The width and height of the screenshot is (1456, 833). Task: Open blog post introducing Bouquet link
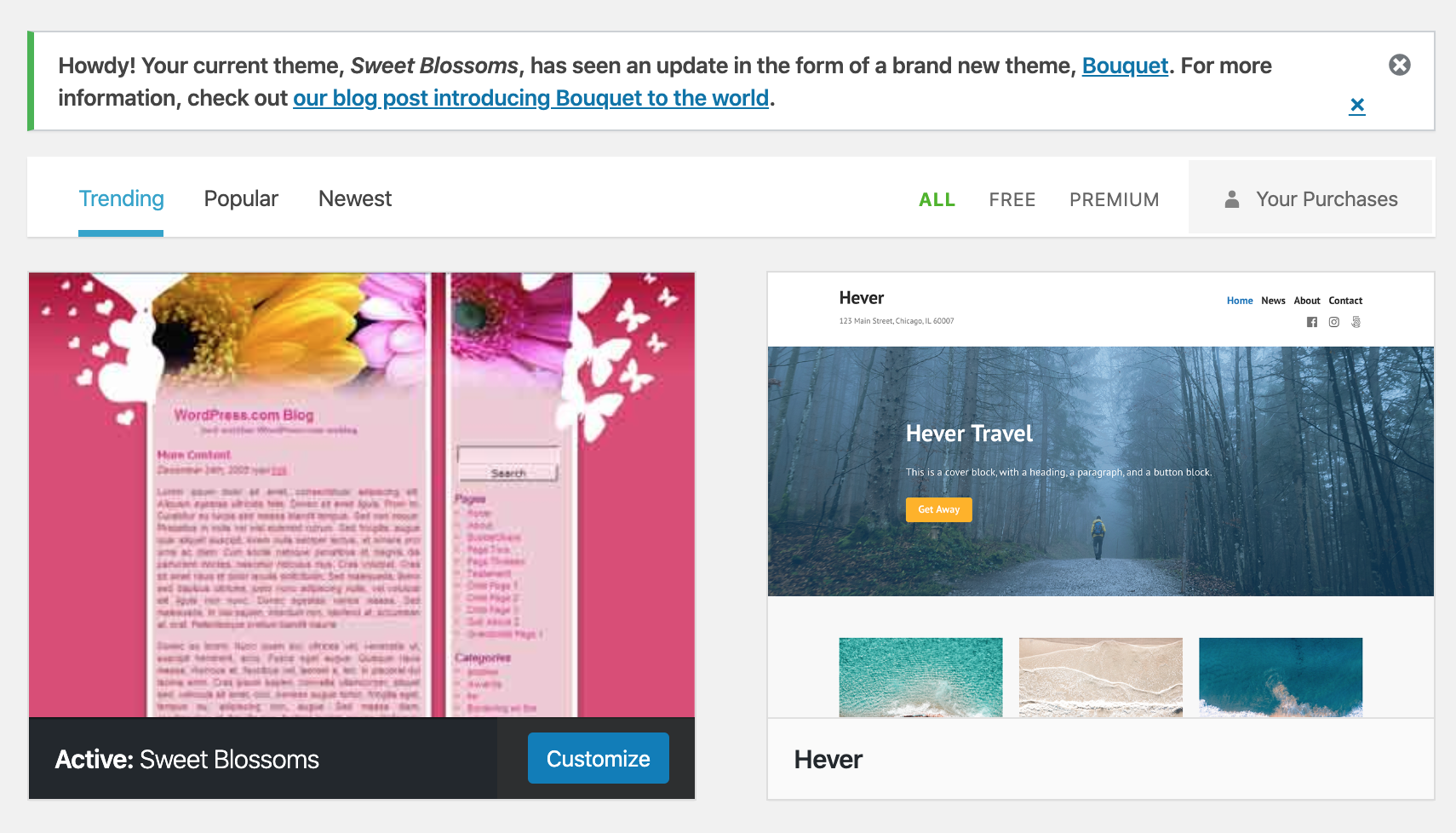[531, 98]
